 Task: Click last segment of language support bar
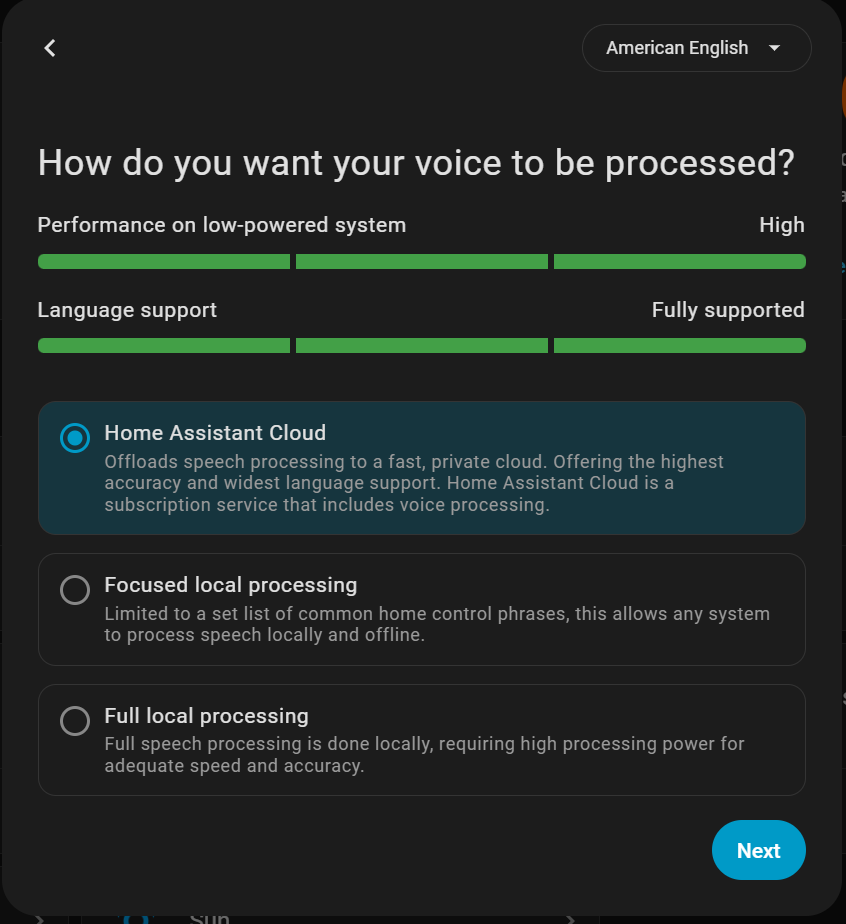pyautogui.click(x=680, y=346)
